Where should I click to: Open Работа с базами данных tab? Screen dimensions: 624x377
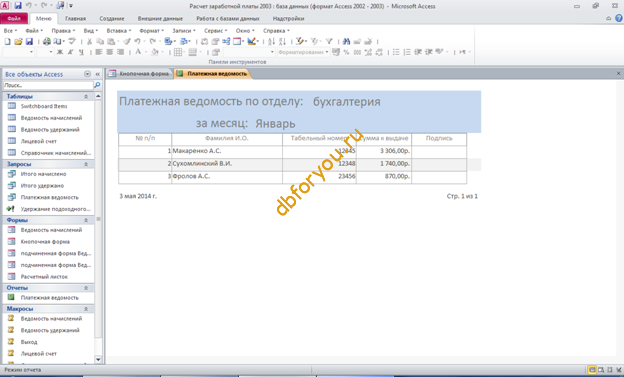228,19
